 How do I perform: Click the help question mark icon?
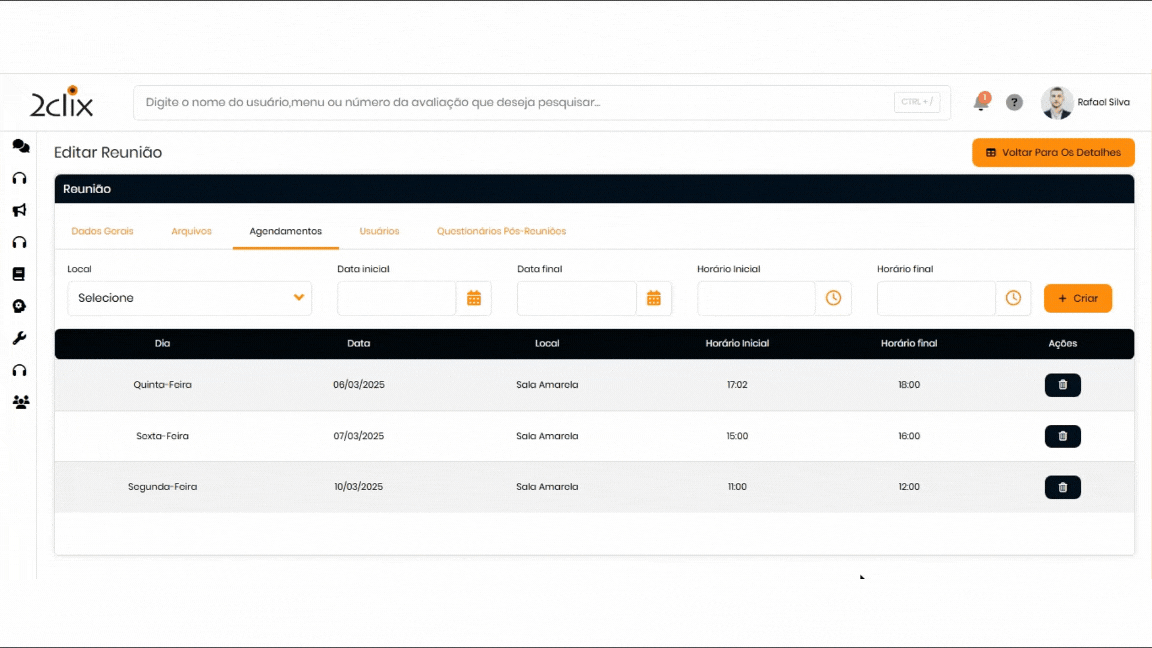1014,102
